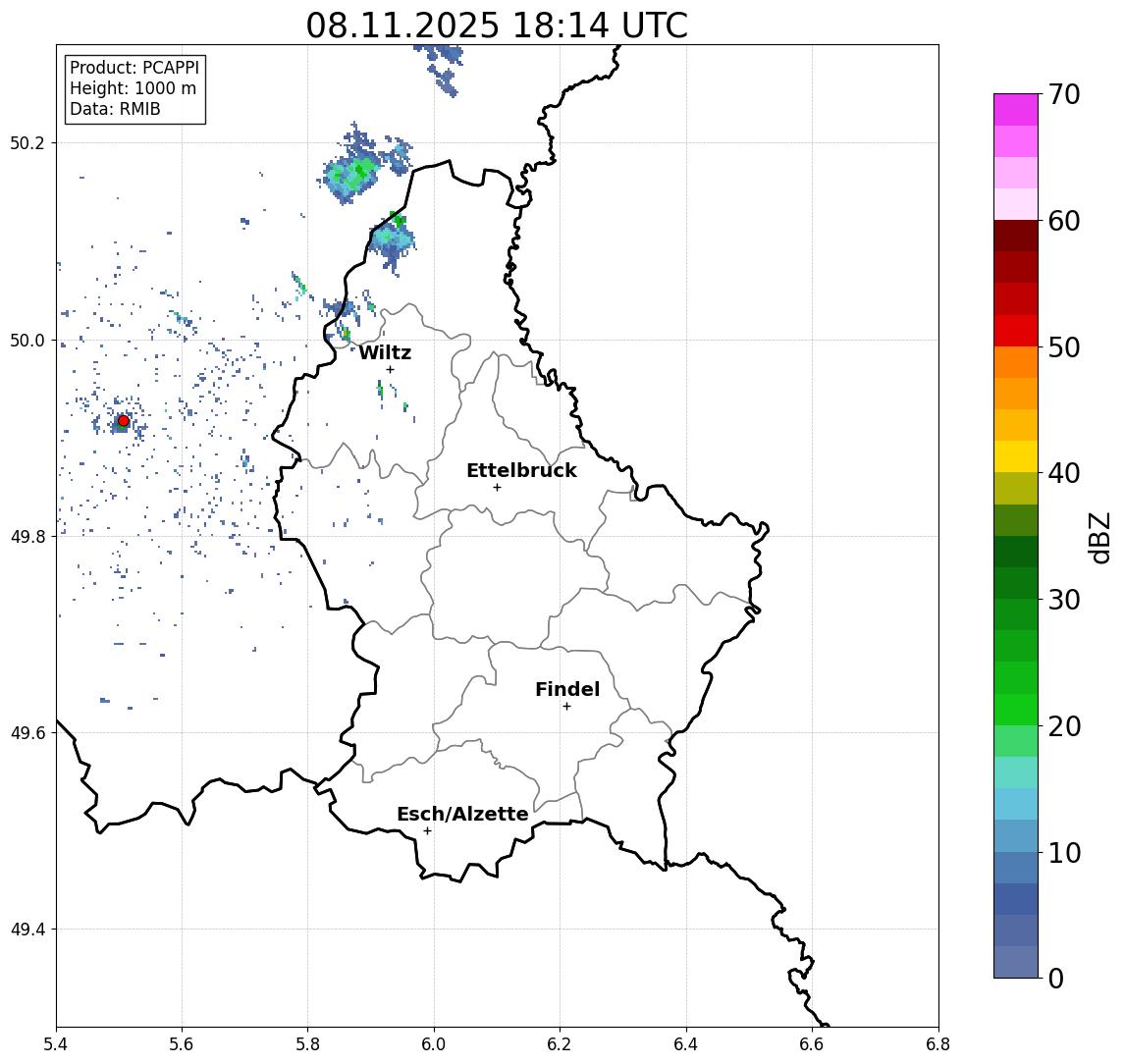
Task: Click the 10 colorbar tick label
Action: coord(1064,853)
